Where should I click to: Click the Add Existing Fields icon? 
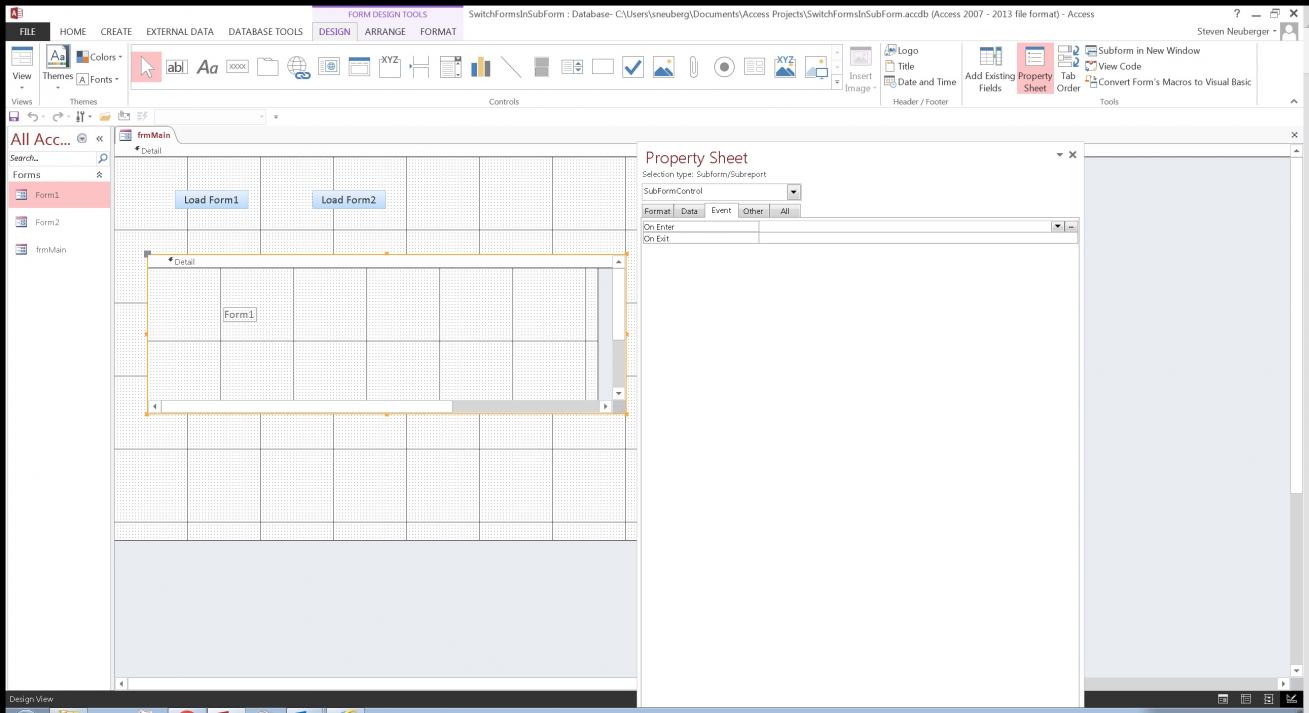pos(989,70)
